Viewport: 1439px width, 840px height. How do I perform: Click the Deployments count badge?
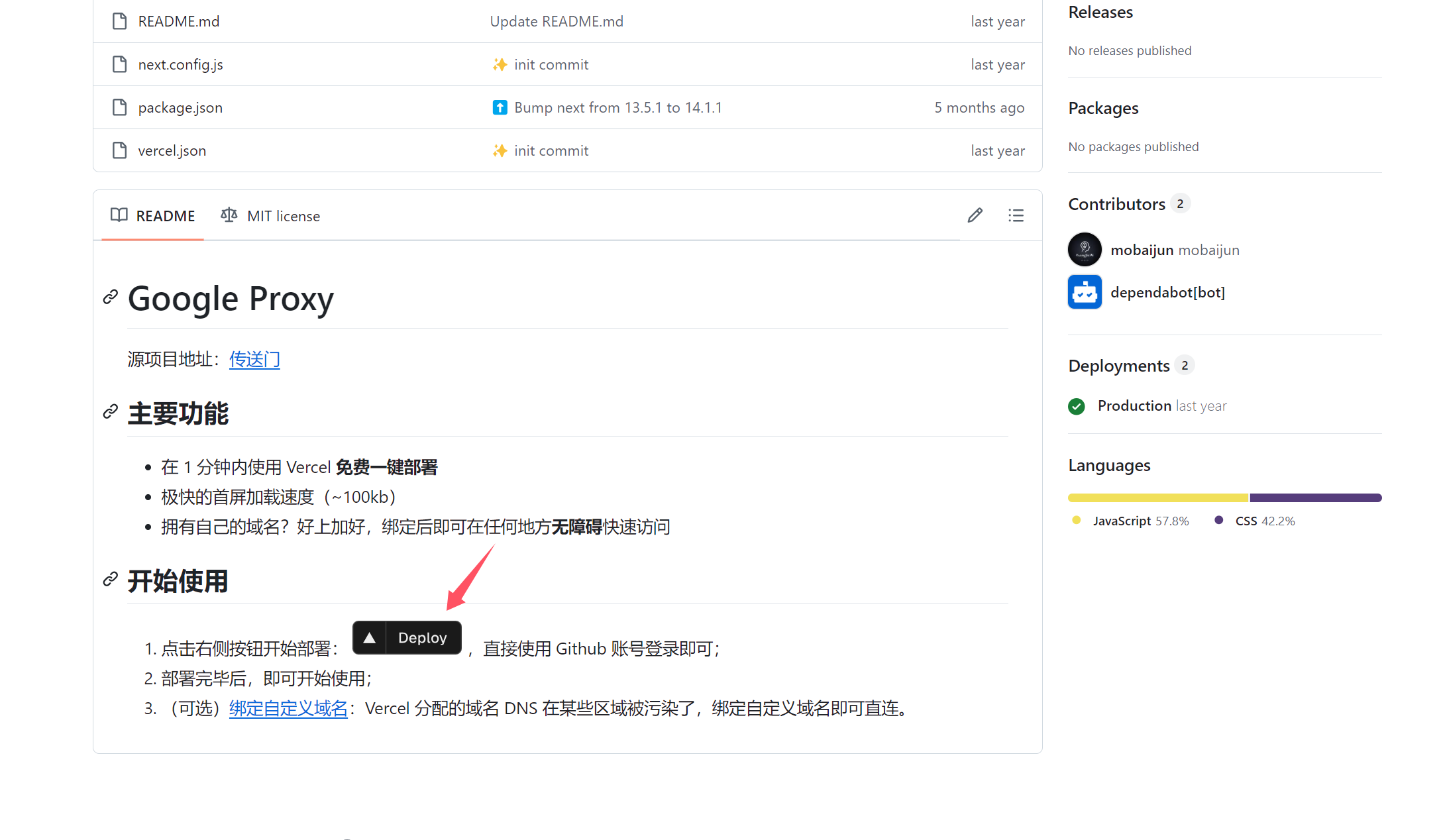[1185, 365]
